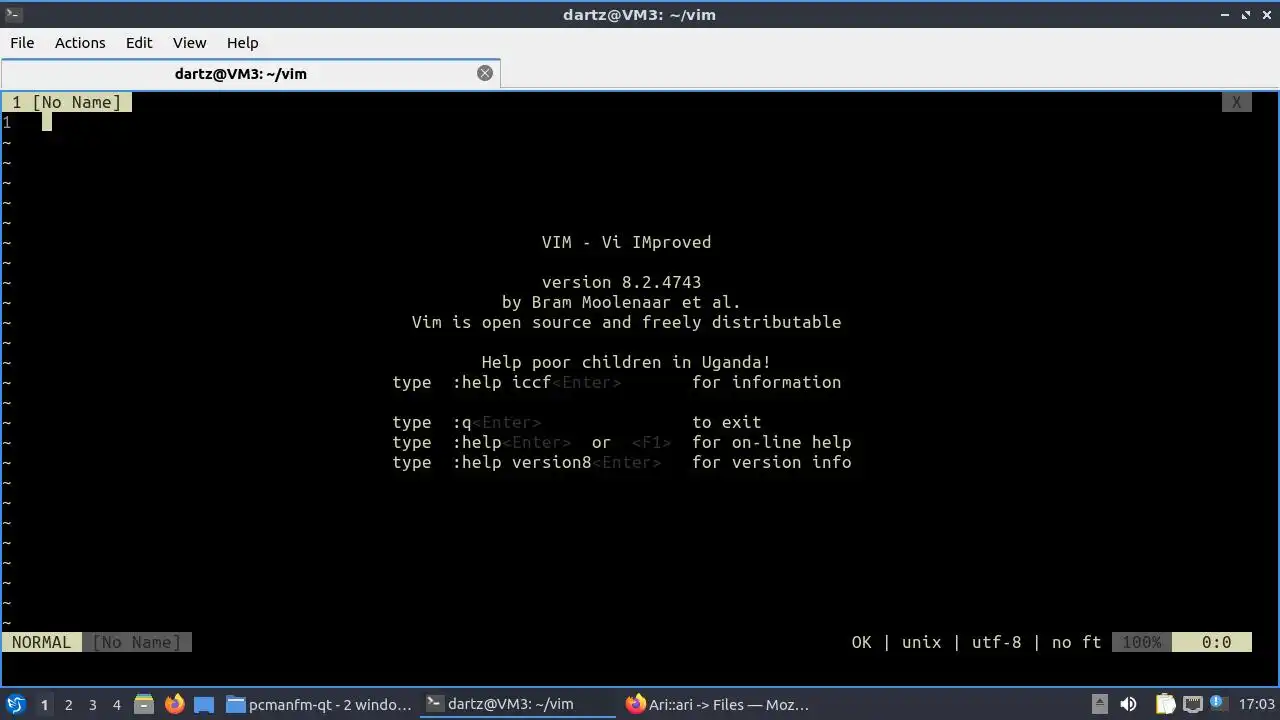The height and width of the screenshot is (720, 1280).
Task: Switch to pcmanfm-qt taskbar window group
Action: [319, 704]
